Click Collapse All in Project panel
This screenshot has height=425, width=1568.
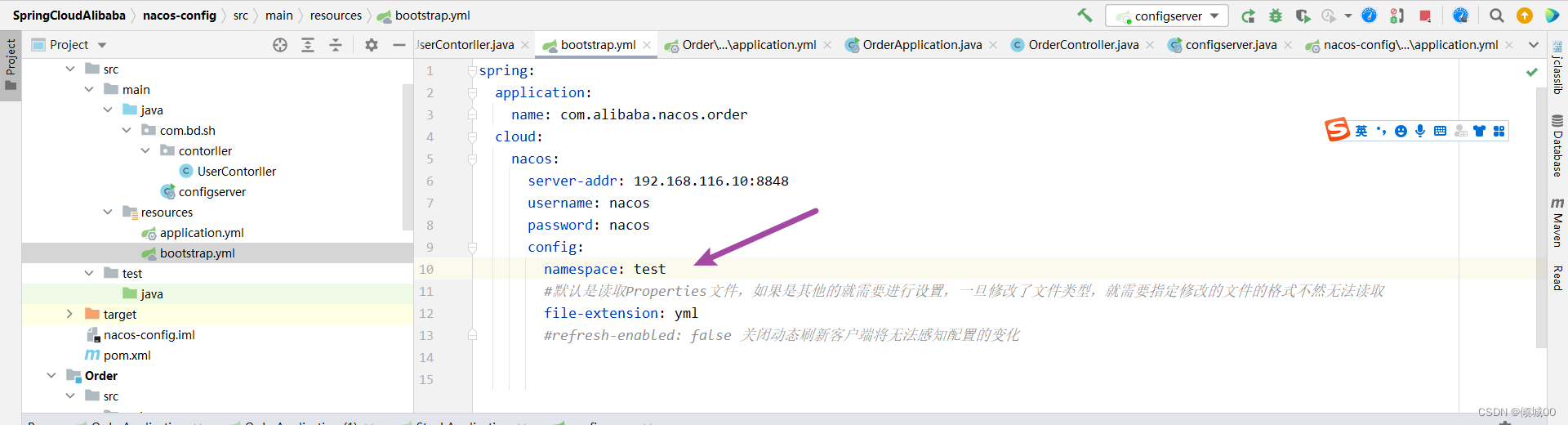(336, 45)
